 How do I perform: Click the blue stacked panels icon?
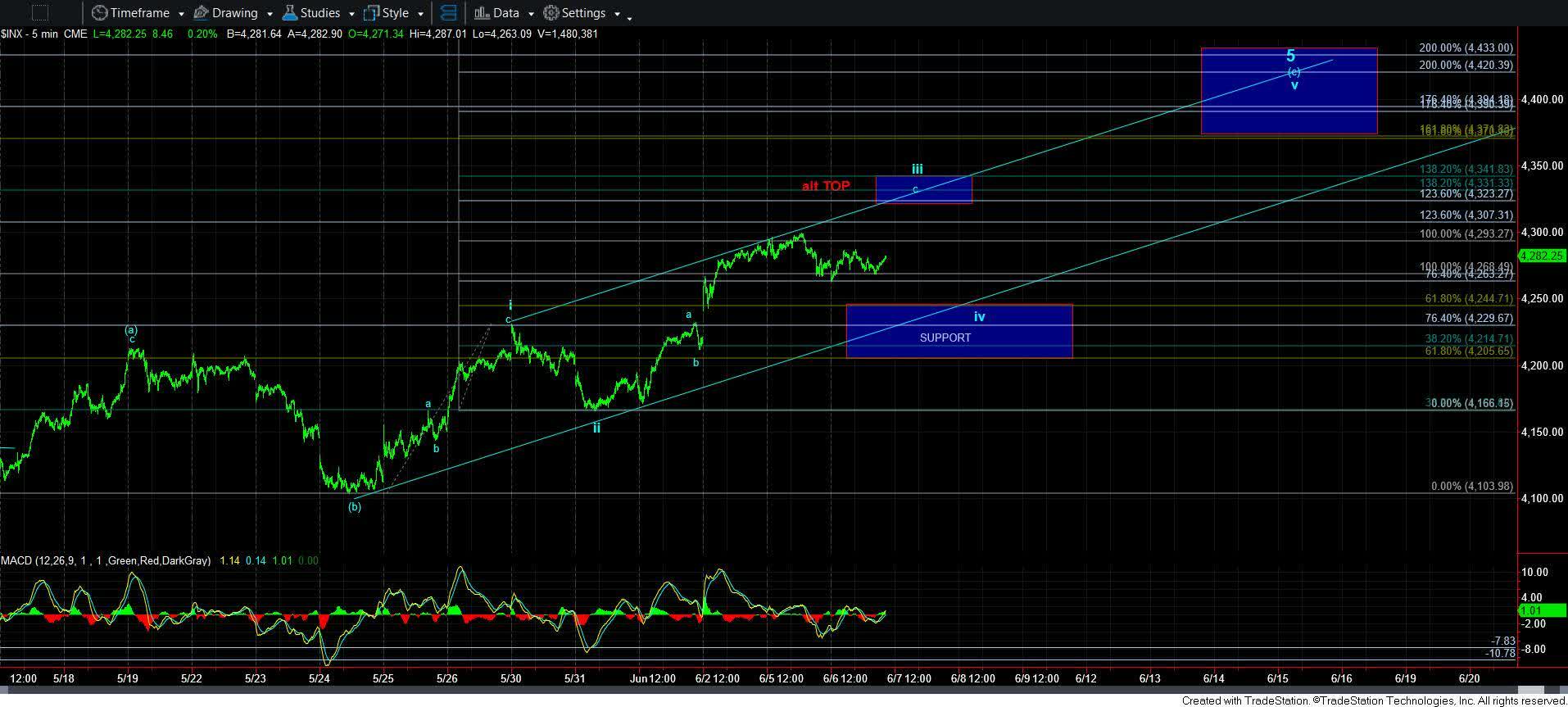(448, 13)
